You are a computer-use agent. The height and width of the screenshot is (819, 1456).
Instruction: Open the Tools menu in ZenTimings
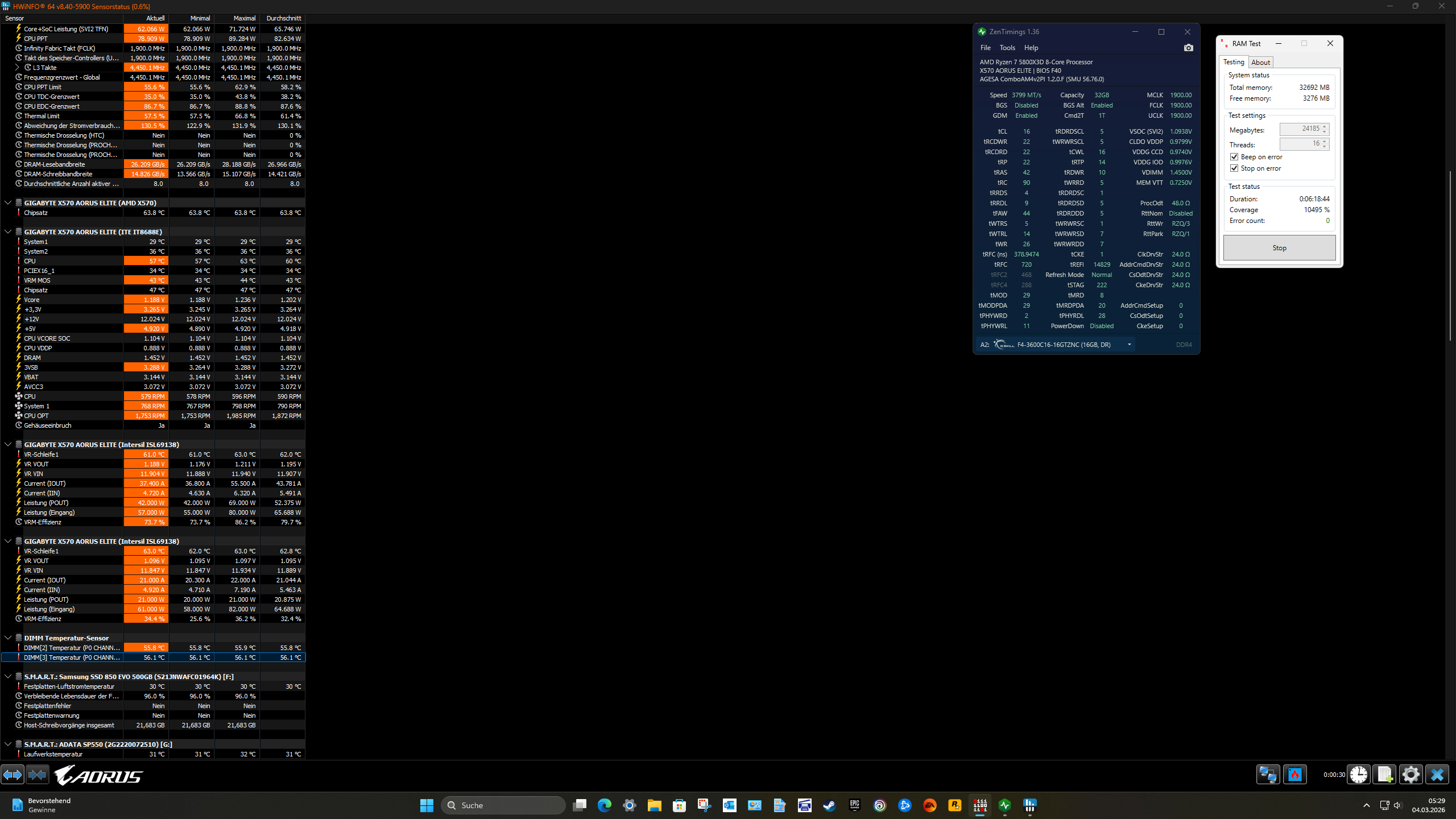pos(1007,48)
